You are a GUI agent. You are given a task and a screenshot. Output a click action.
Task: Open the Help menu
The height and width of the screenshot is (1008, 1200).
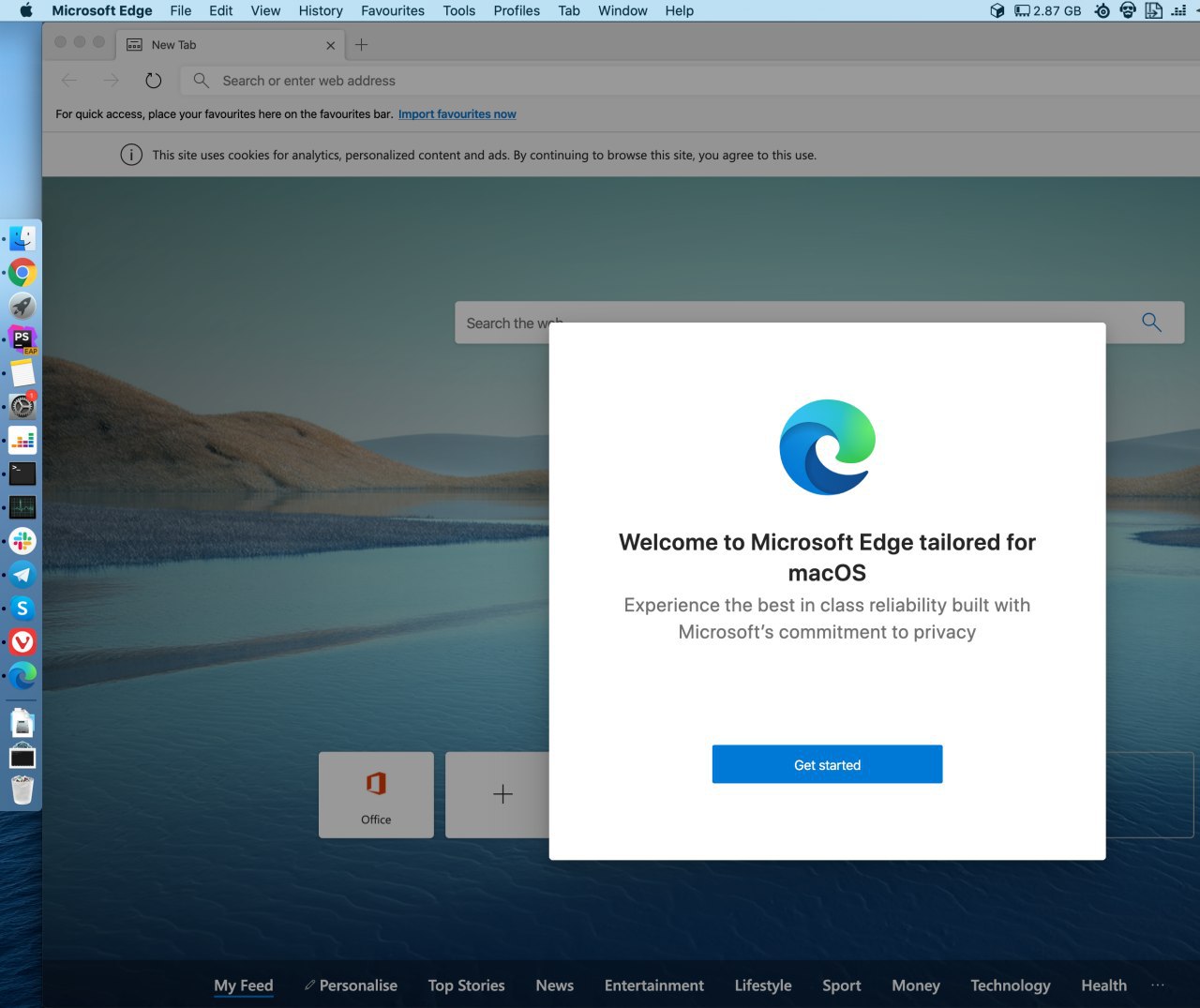[x=680, y=10]
